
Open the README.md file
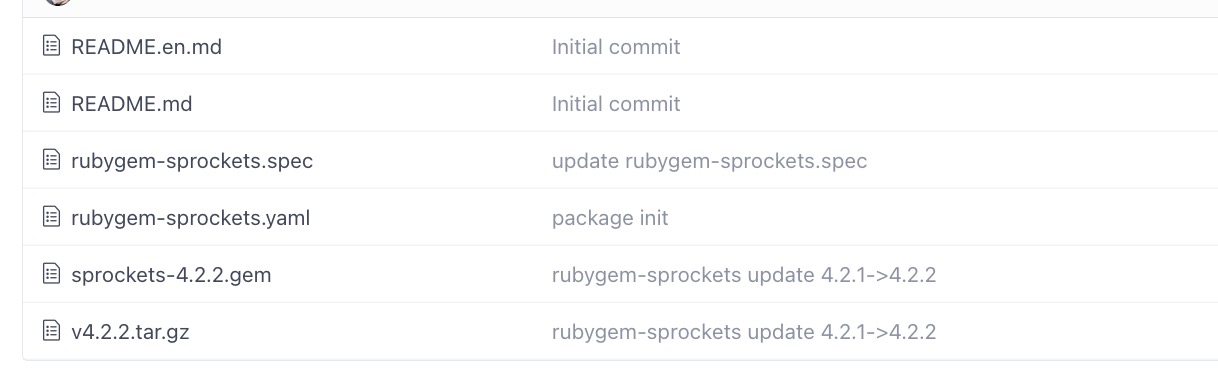131,104
